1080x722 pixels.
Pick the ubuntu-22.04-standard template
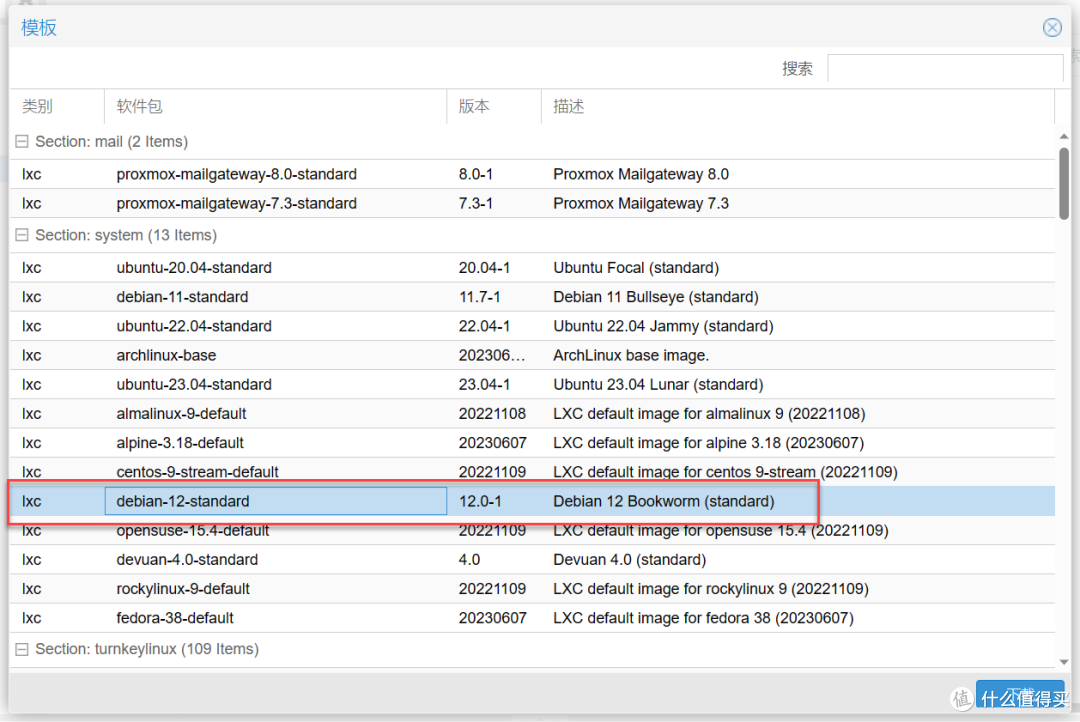[194, 326]
